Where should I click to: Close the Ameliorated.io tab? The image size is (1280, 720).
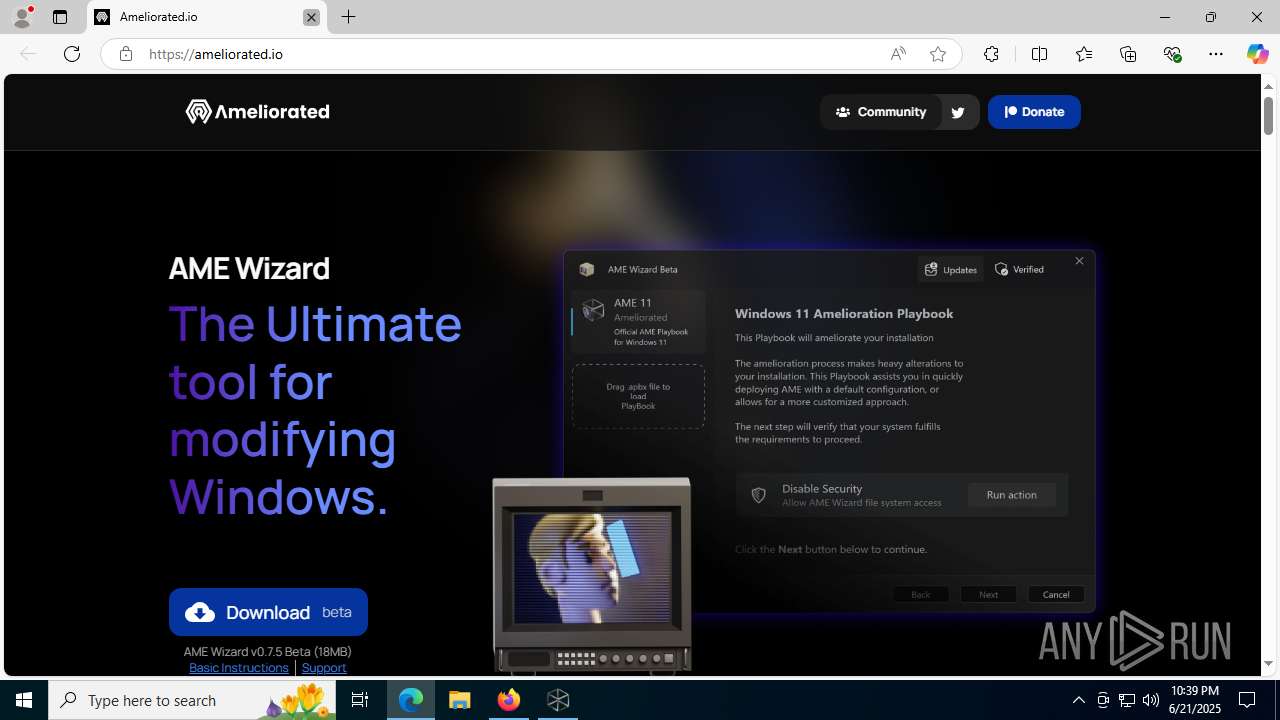(311, 17)
